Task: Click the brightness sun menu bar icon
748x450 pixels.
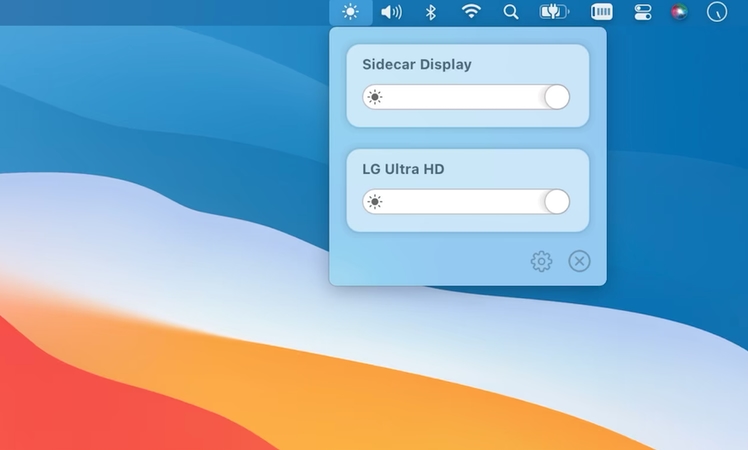Action: coord(350,12)
